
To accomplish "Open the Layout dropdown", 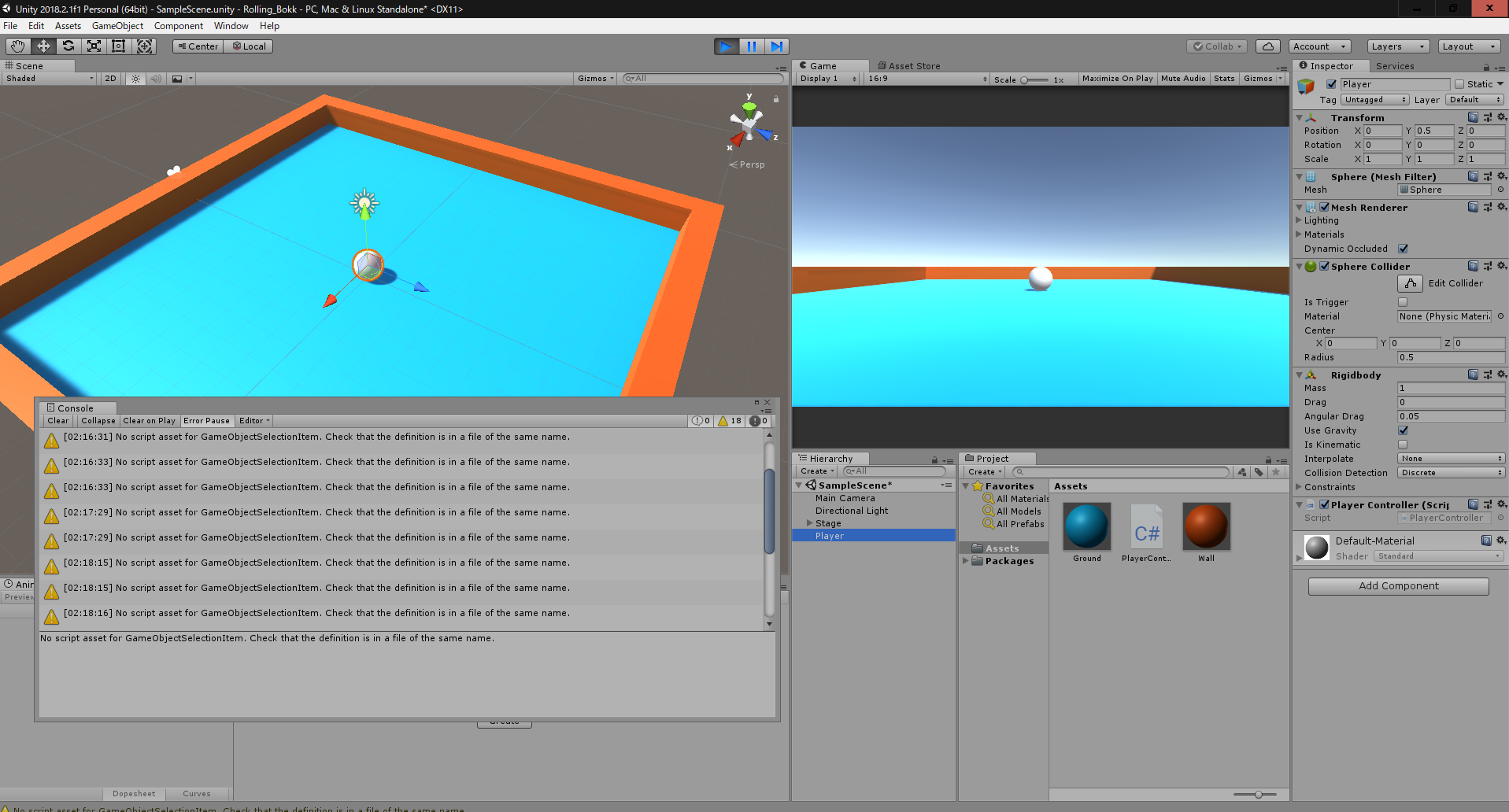I will [1469, 46].
